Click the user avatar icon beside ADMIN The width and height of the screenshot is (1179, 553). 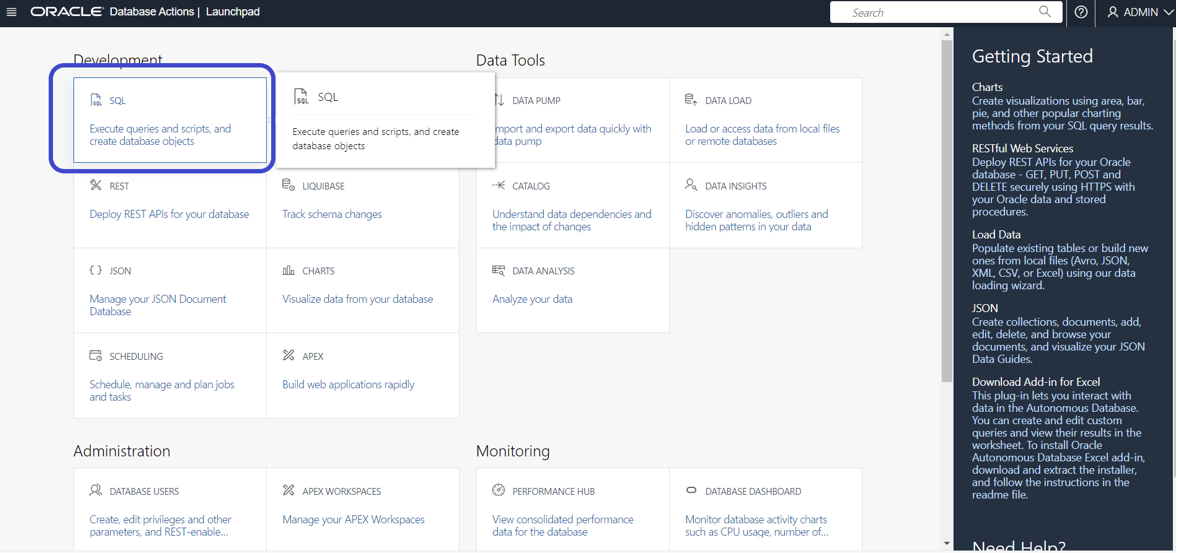(x=1113, y=12)
